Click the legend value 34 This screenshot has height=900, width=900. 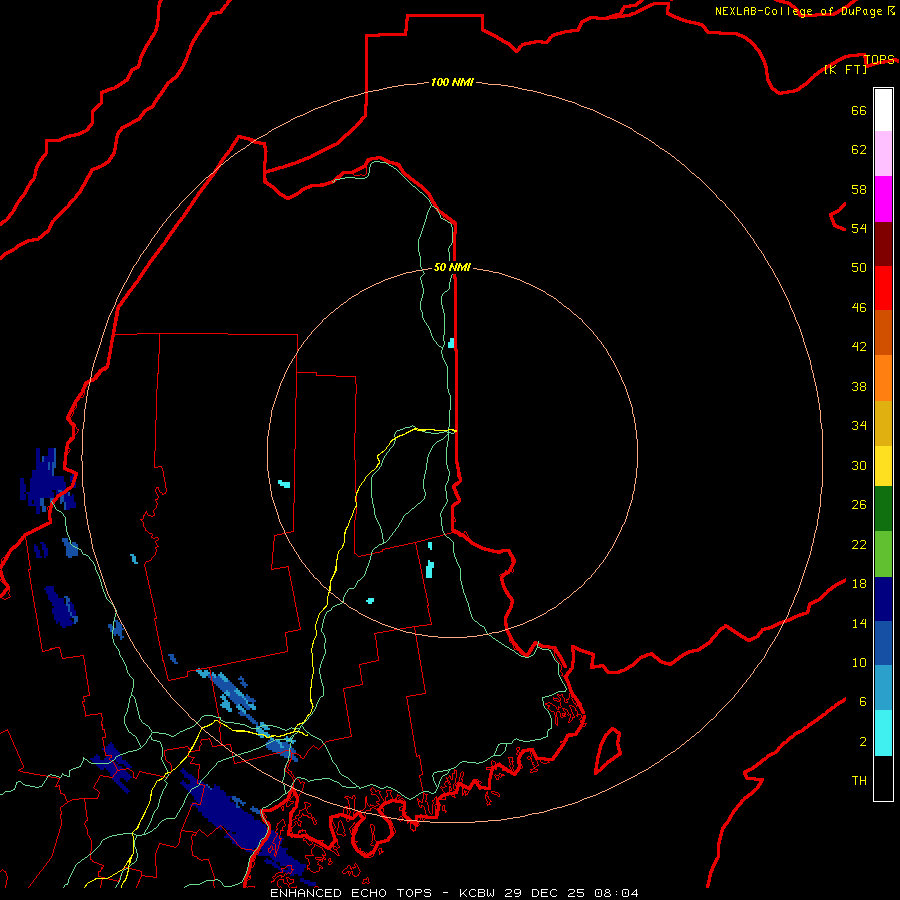tap(859, 426)
